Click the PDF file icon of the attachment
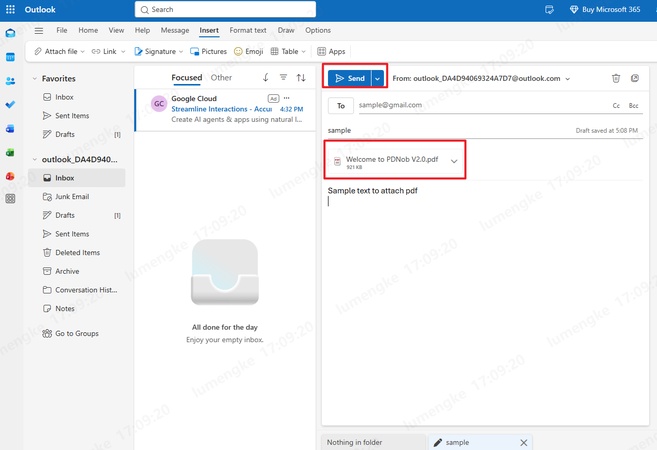The height and width of the screenshot is (450, 657). (x=337, y=161)
